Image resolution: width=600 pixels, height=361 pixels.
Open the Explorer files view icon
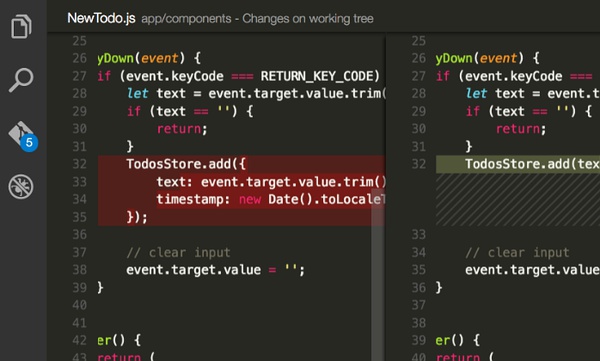click(21, 26)
